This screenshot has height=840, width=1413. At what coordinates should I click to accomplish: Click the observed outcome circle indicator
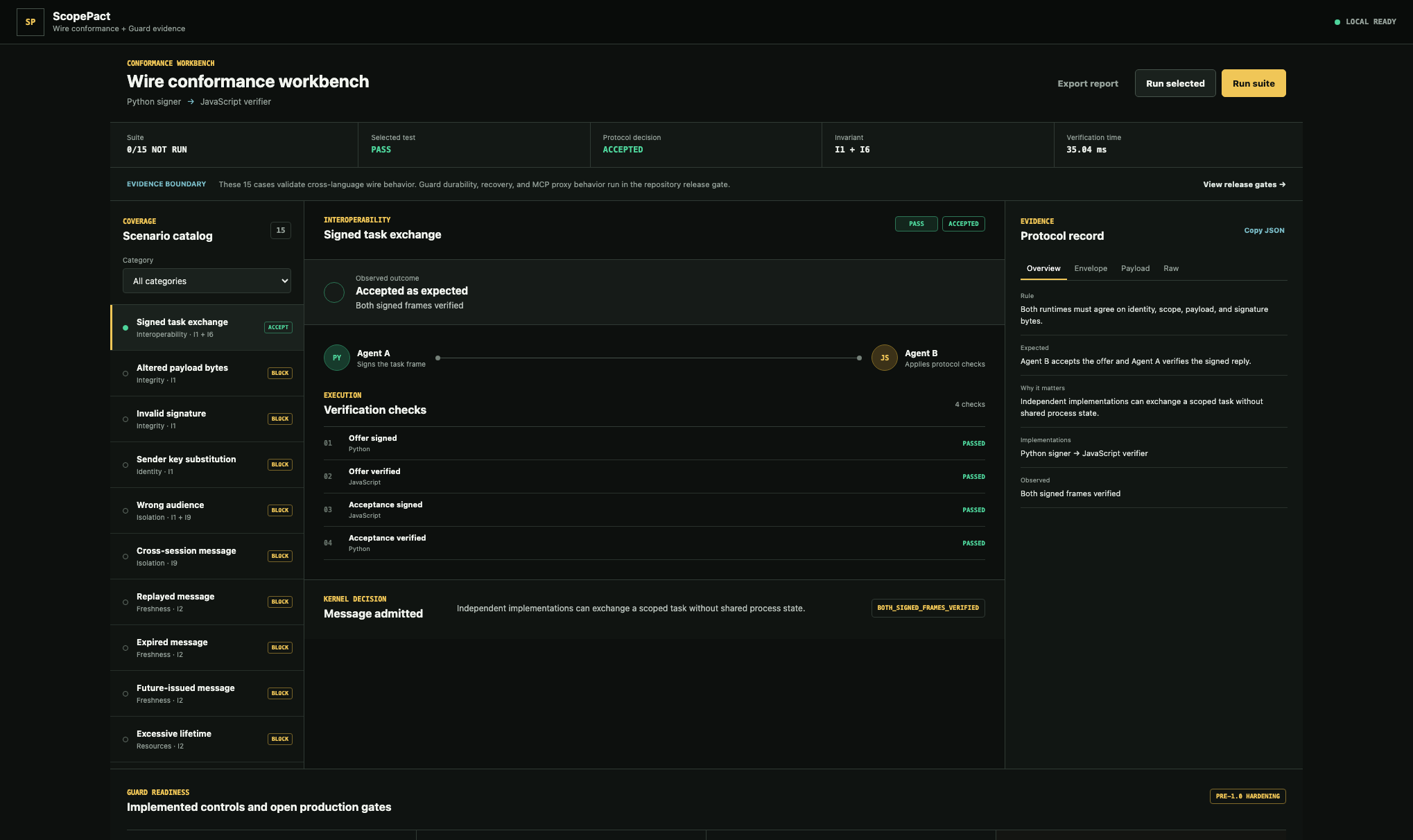pyautogui.click(x=334, y=292)
